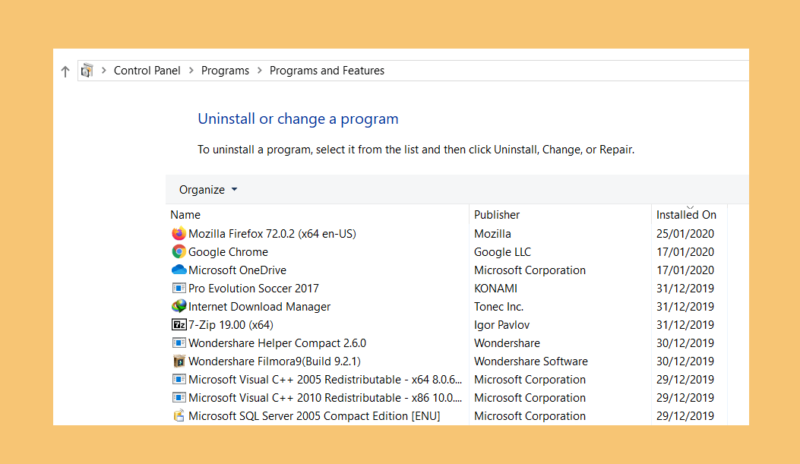Click the Control Panel icon in the address bar
The width and height of the screenshot is (800, 464).
pos(87,70)
